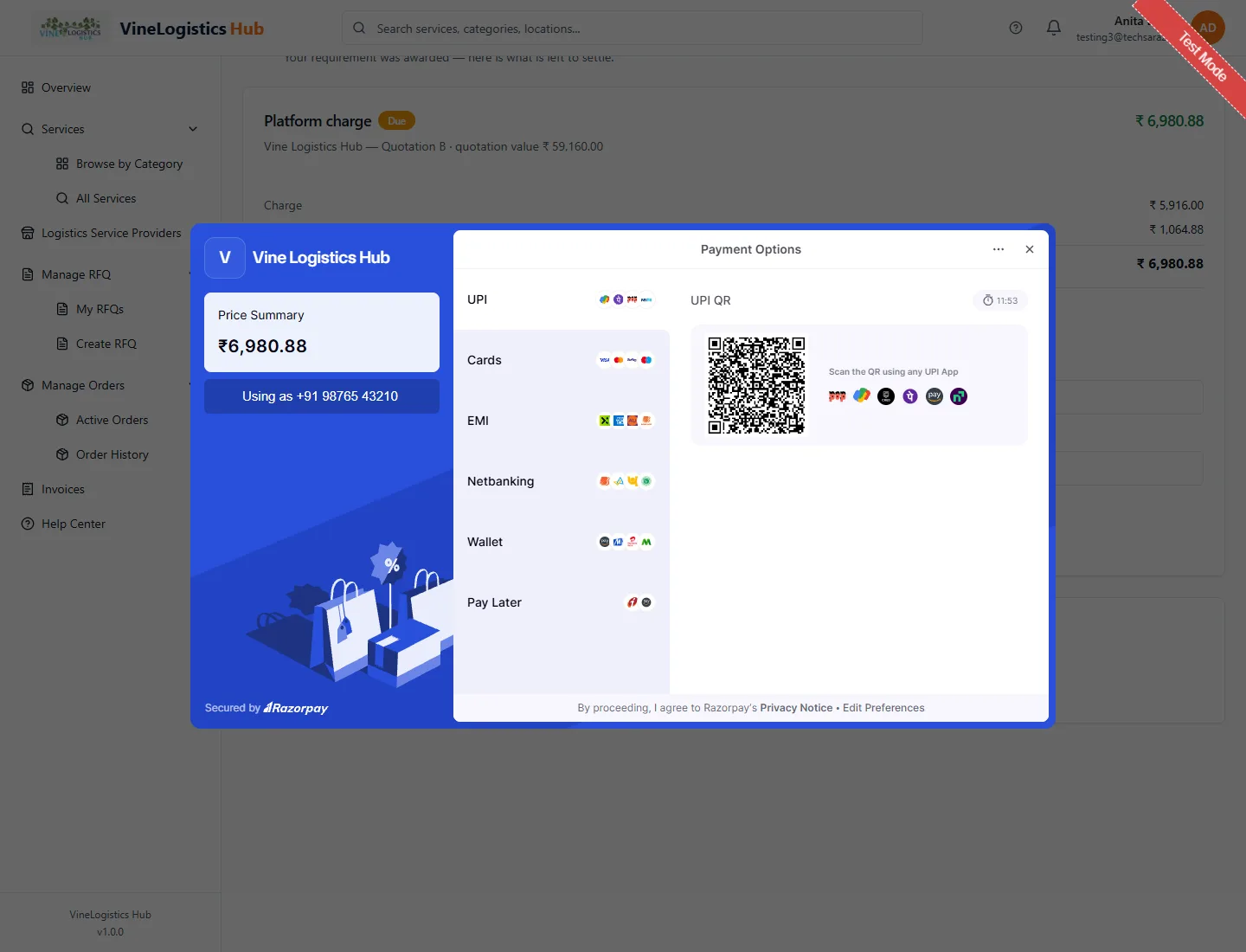This screenshot has width=1246, height=952.
Task: Select the Cards payment method
Action: [x=562, y=360]
